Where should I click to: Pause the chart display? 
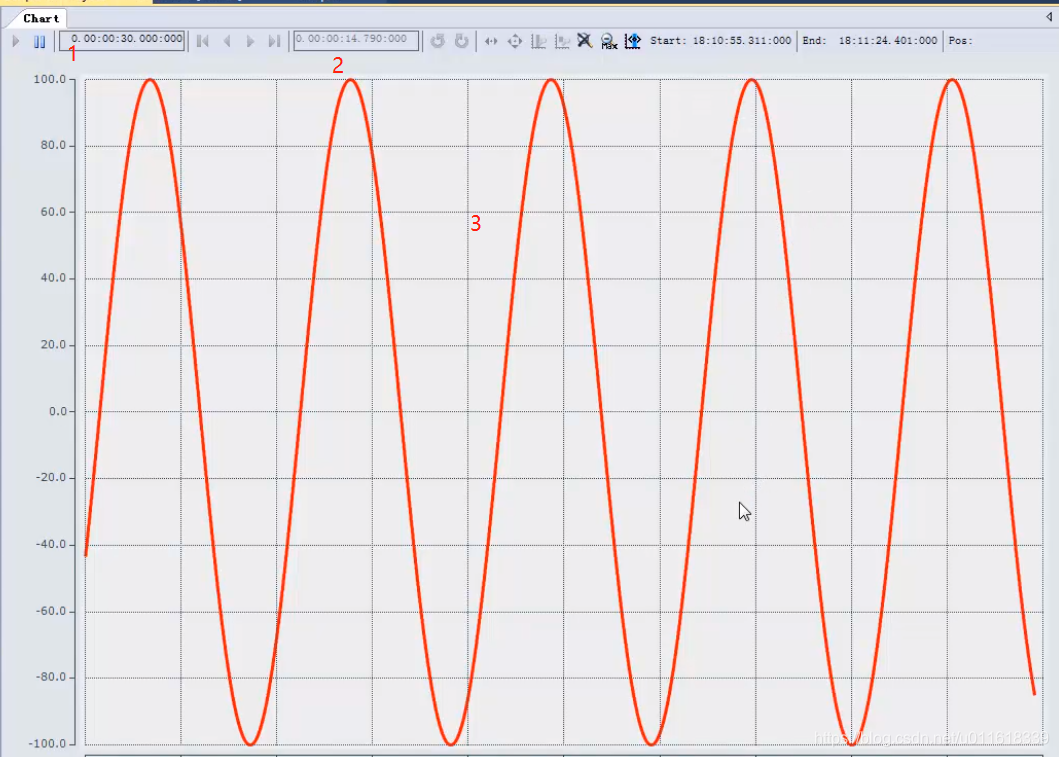point(39,41)
